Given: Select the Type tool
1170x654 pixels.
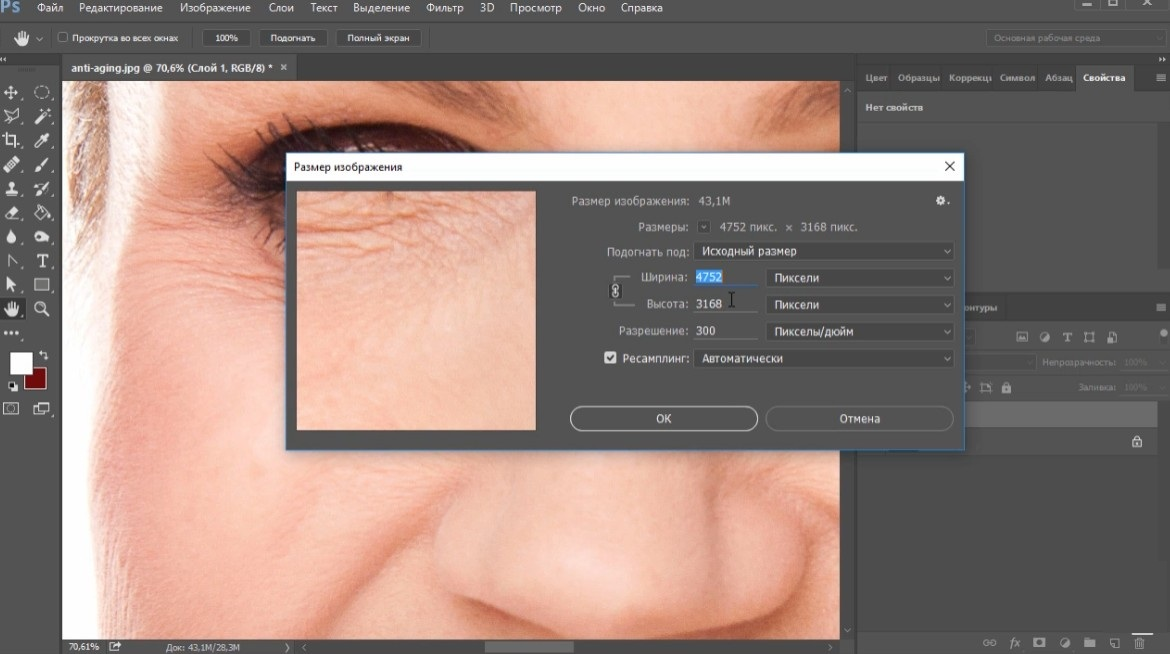Looking at the screenshot, I should coord(42,261).
